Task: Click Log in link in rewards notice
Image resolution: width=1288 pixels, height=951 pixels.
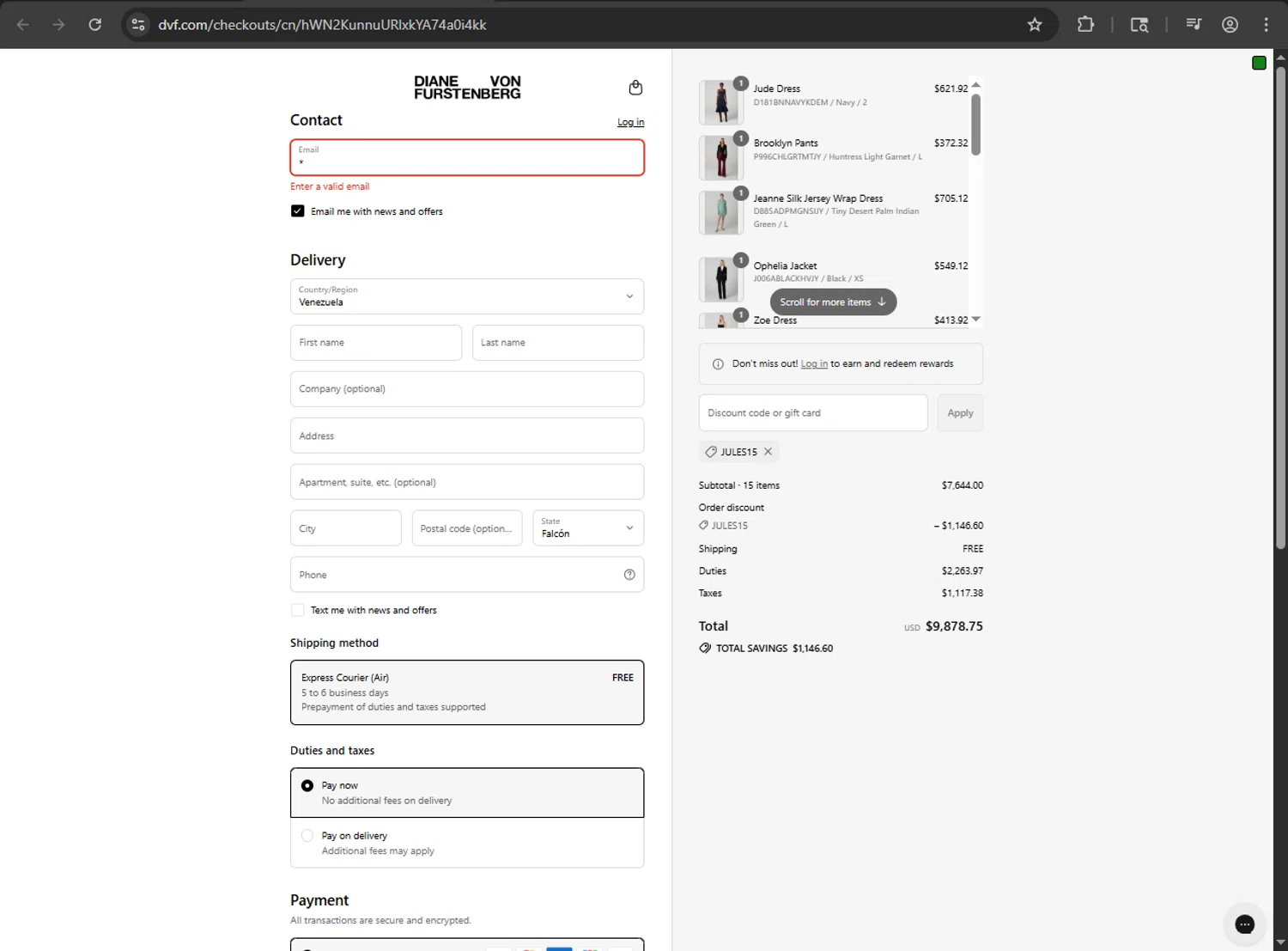Action: (x=814, y=364)
